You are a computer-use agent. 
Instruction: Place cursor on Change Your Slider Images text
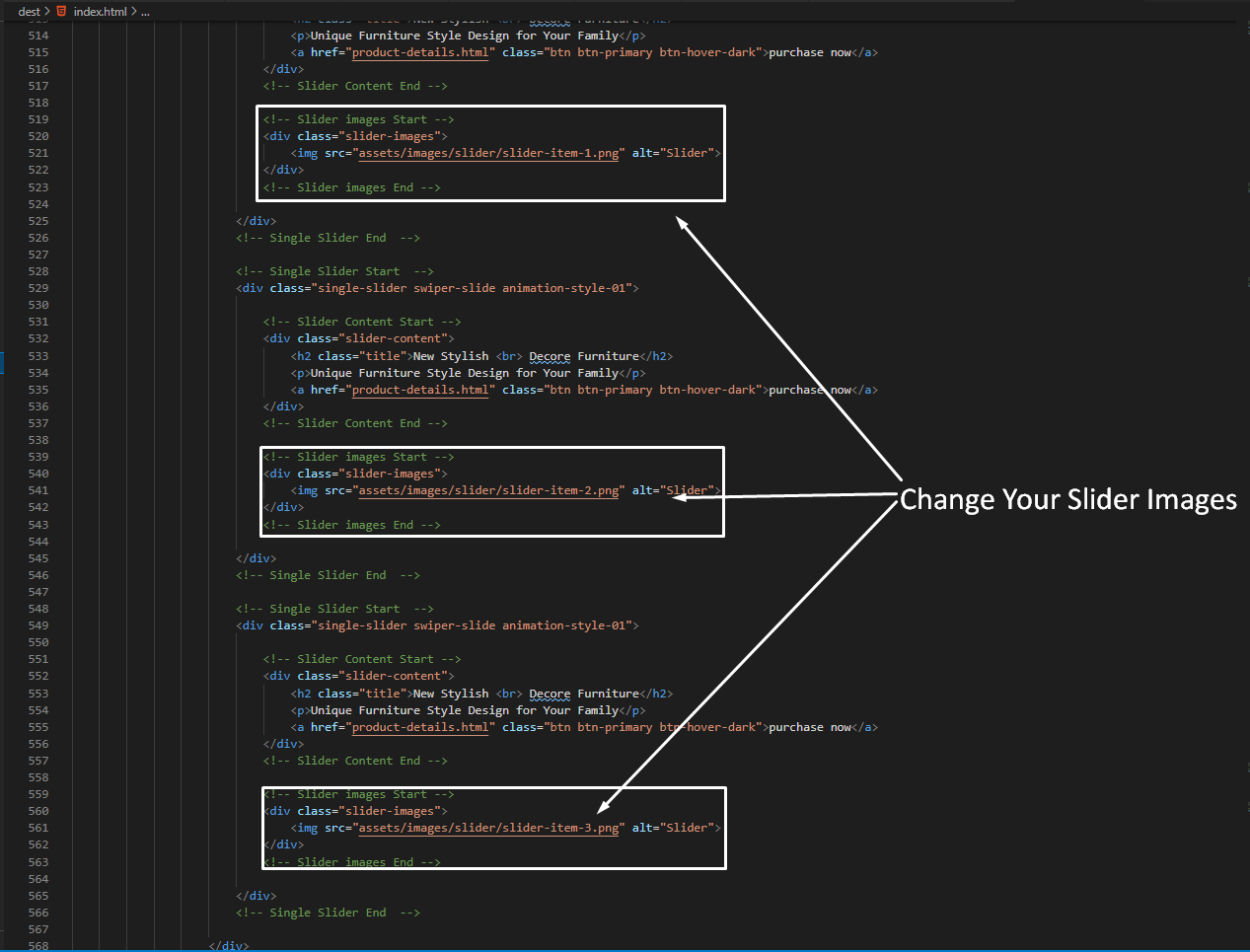click(x=1067, y=499)
